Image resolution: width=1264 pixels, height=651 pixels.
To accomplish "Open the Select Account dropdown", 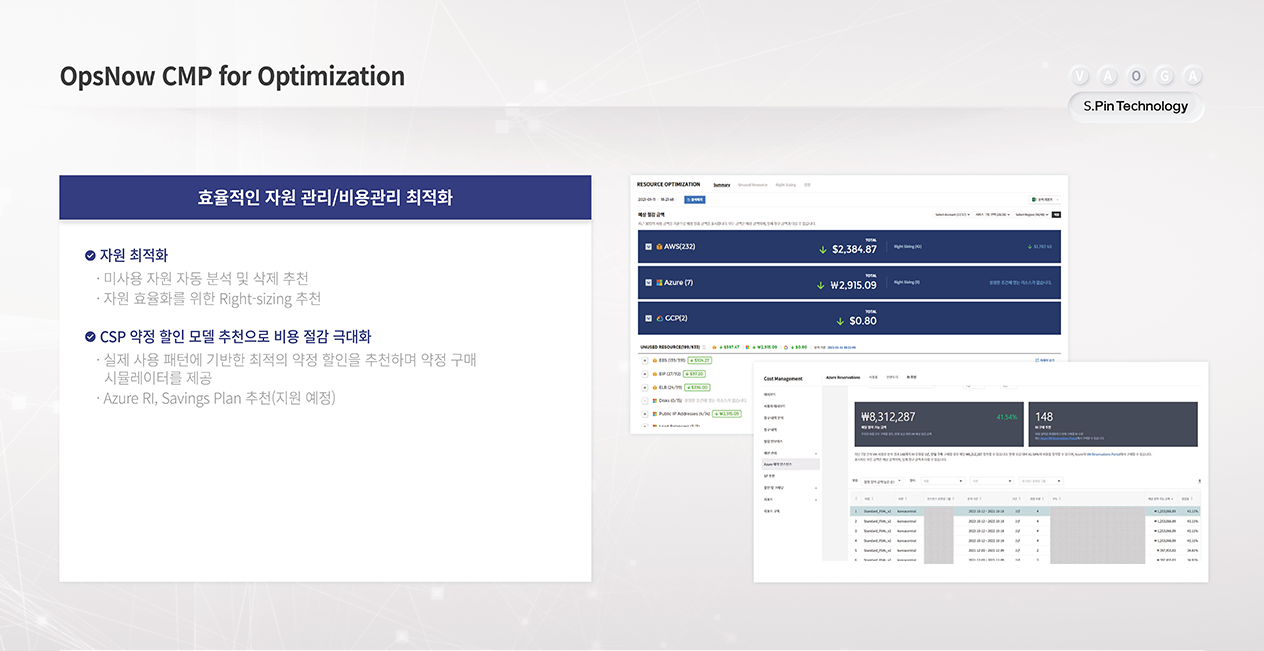I will [952, 215].
